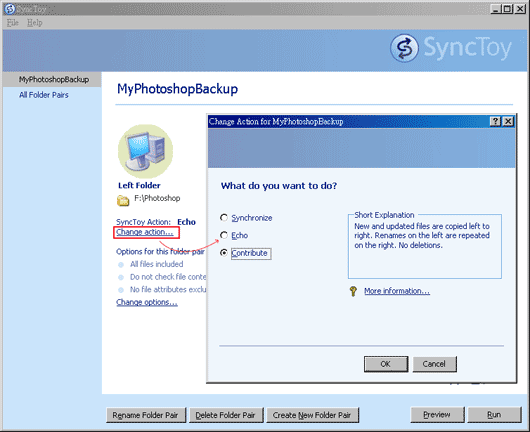Click the SyncToy logo icon in banner

click(x=404, y=48)
